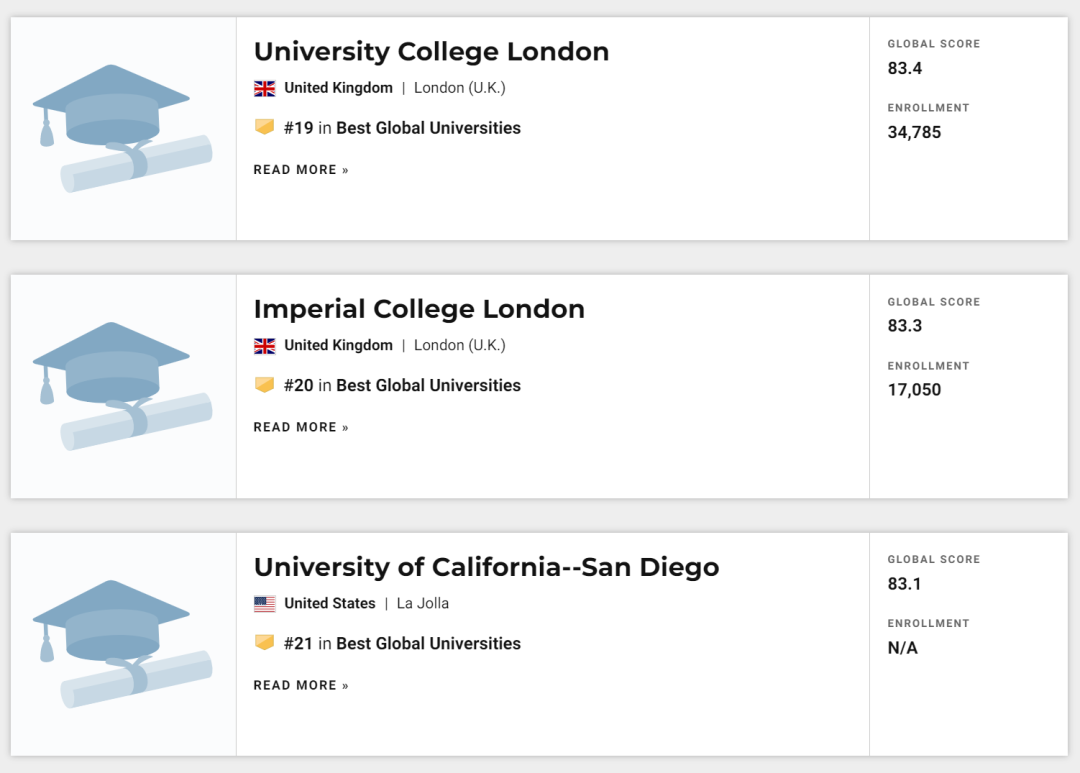The image size is (1080, 773).
Task: Click the UK flag beside Imperial College London
Action: [264, 346]
